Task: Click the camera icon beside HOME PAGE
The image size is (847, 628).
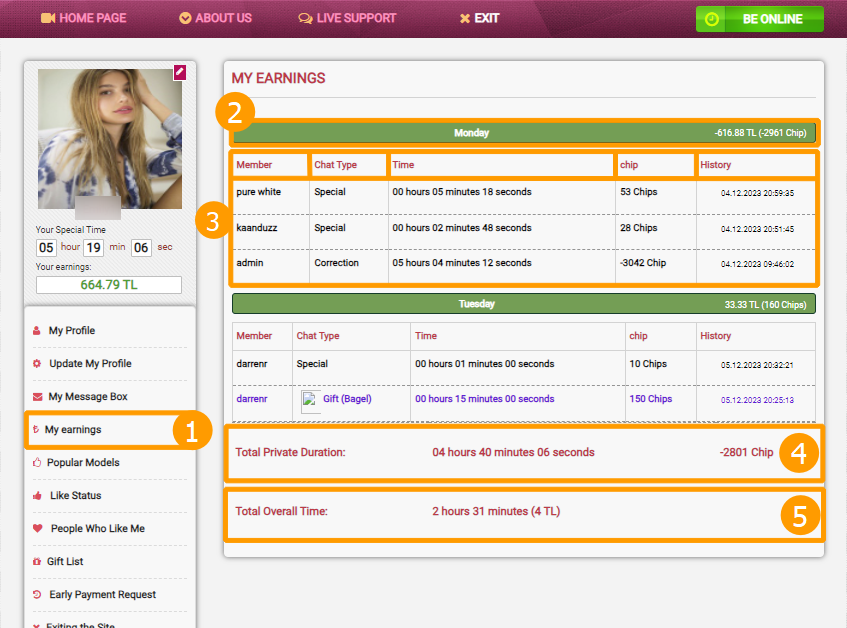Action: pos(47,18)
